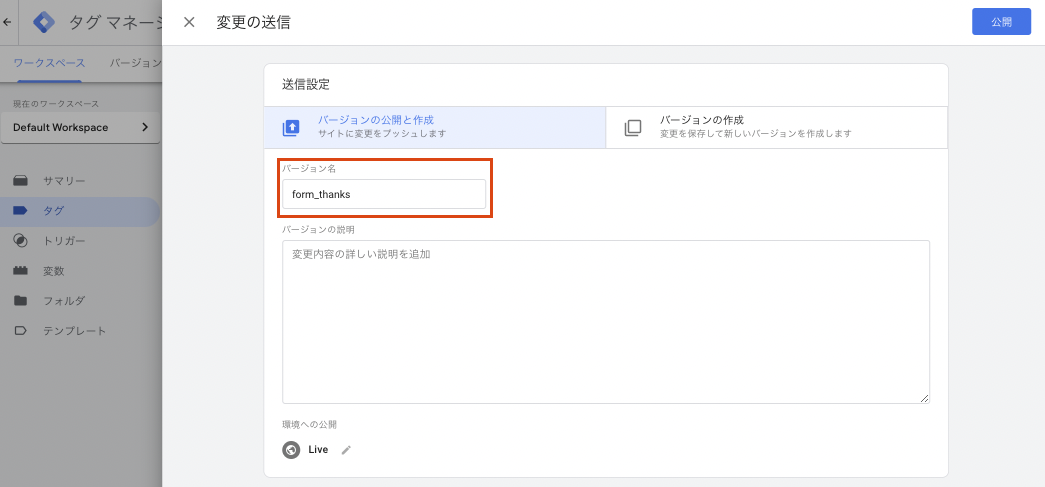Click the 送信設定 heading
This screenshot has width=1045, height=487.
[306, 85]
